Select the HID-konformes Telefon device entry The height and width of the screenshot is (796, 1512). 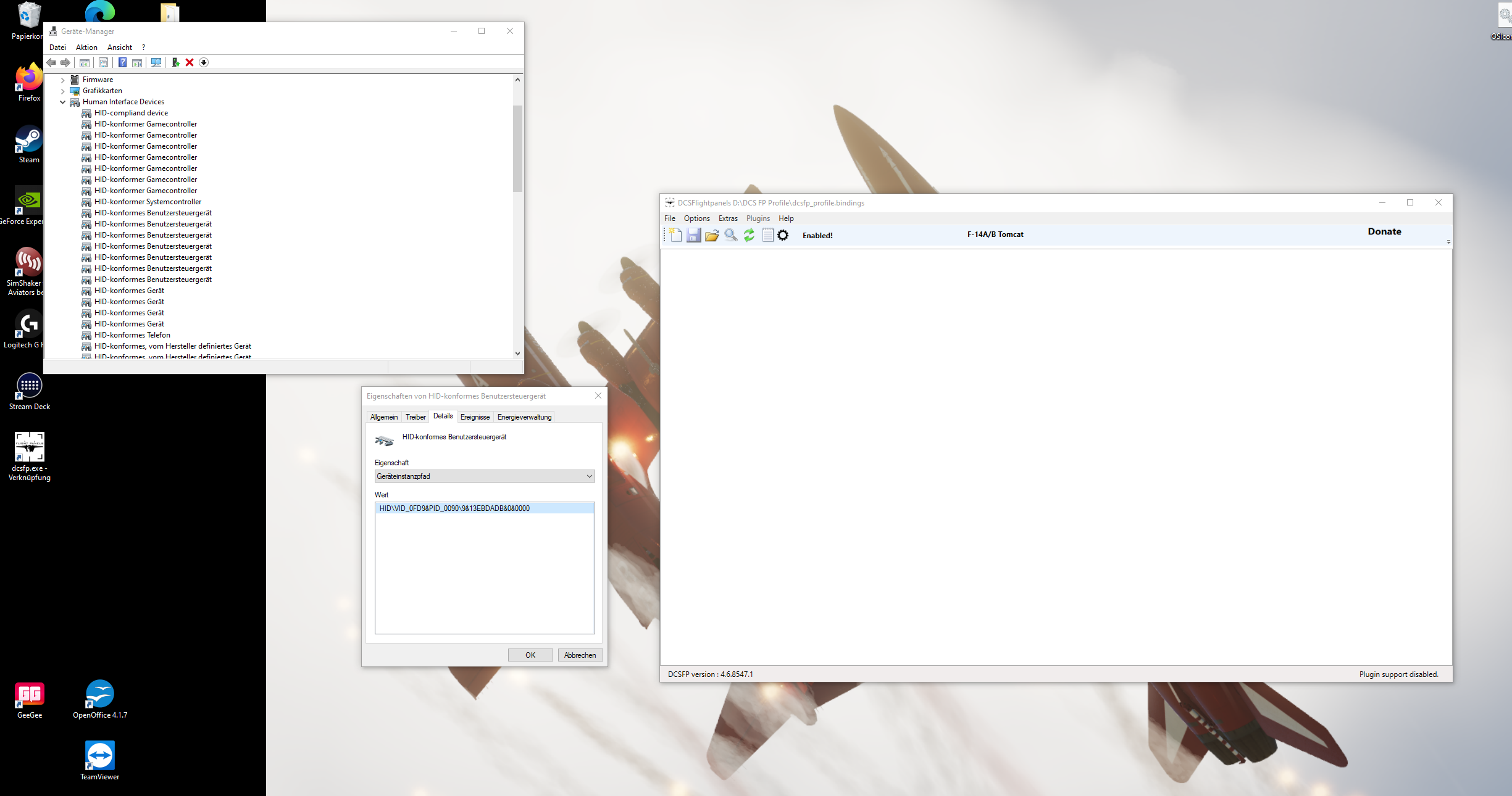[132, 335]
